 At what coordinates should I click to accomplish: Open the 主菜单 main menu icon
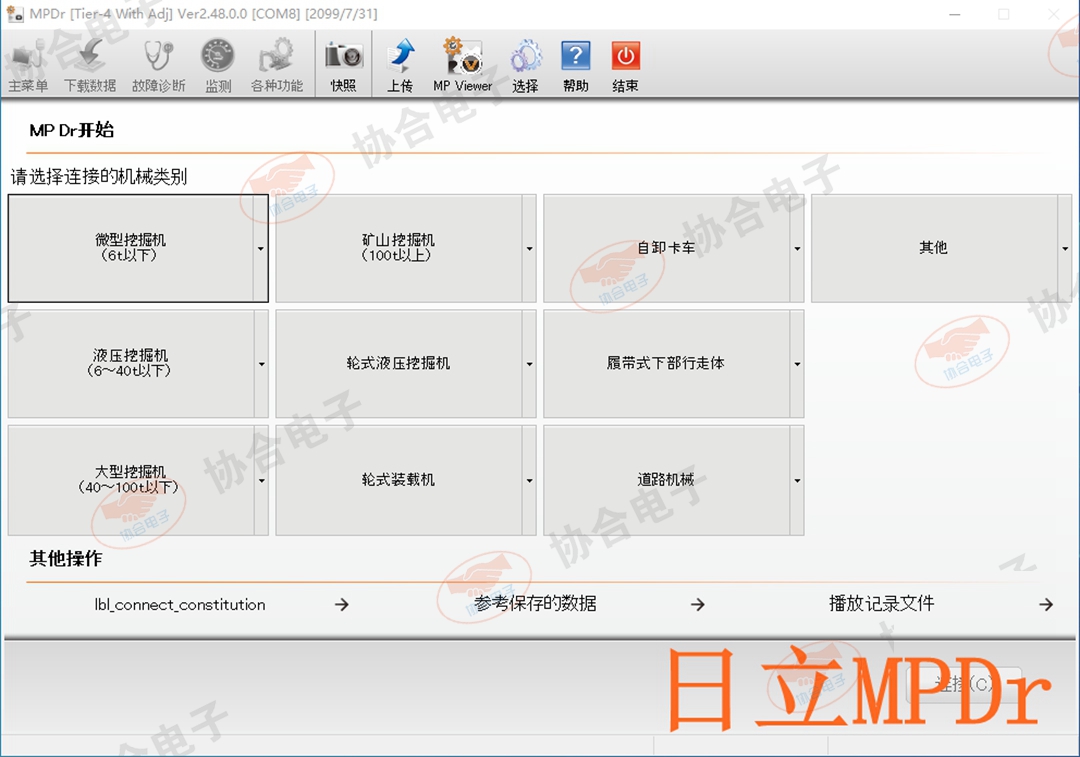coord(28,65)
